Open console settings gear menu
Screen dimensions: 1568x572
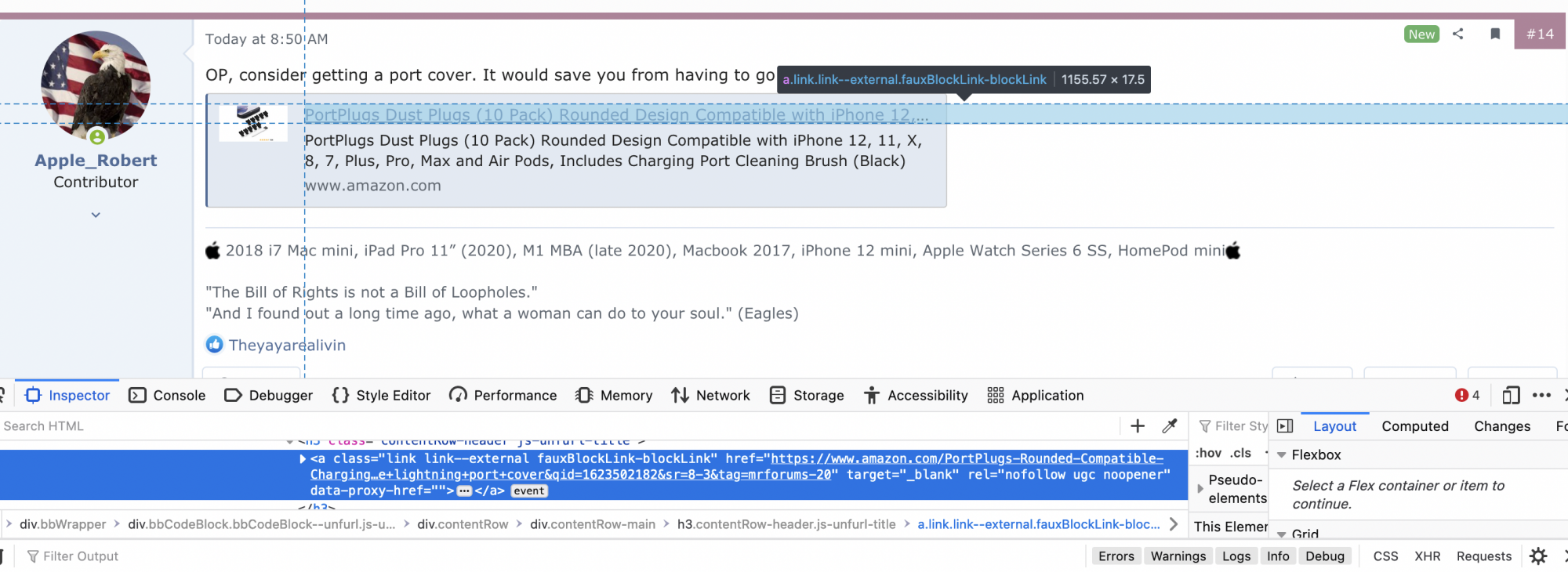tap(1538, 556)
